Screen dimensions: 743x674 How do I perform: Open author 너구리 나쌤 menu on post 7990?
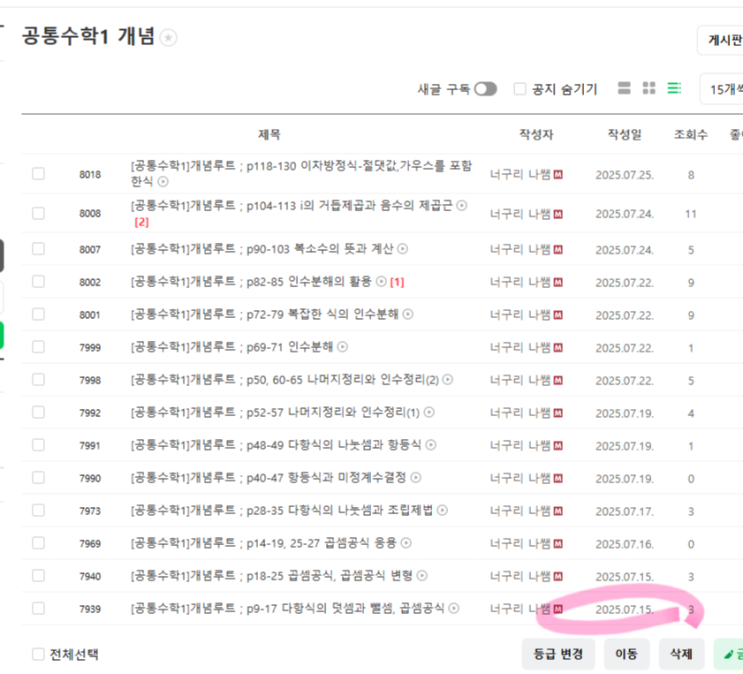[519, 478]
